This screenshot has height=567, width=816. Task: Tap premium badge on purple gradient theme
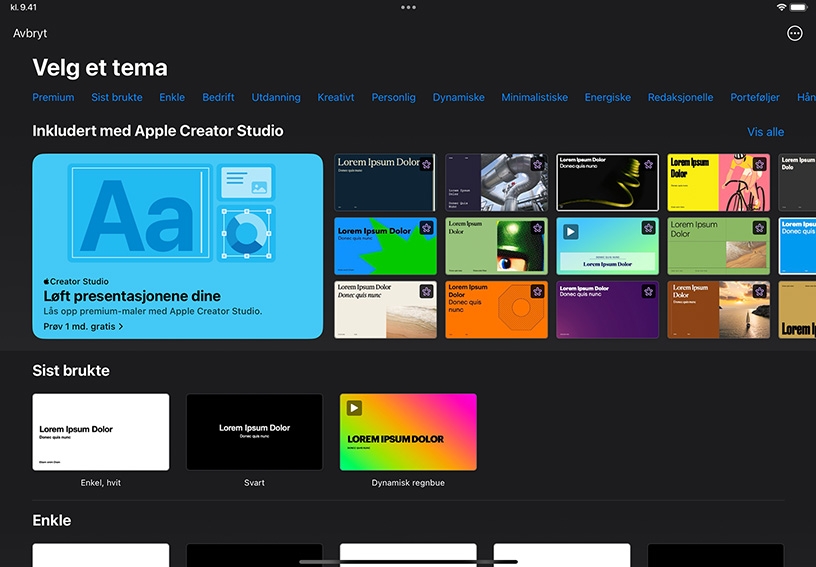coord(648,291)
